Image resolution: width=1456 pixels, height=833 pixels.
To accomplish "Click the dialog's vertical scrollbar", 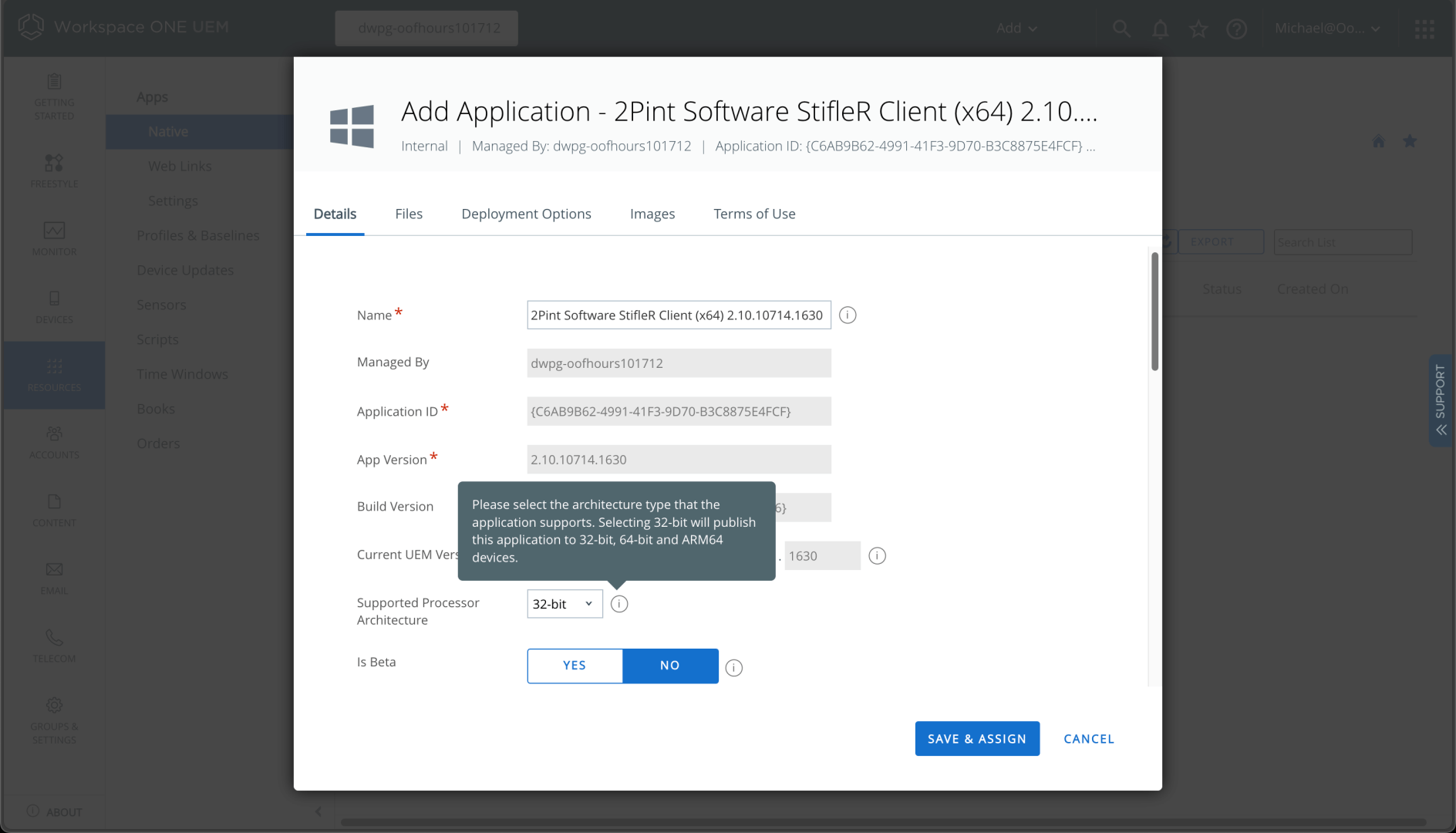I will click(1154, 312).
